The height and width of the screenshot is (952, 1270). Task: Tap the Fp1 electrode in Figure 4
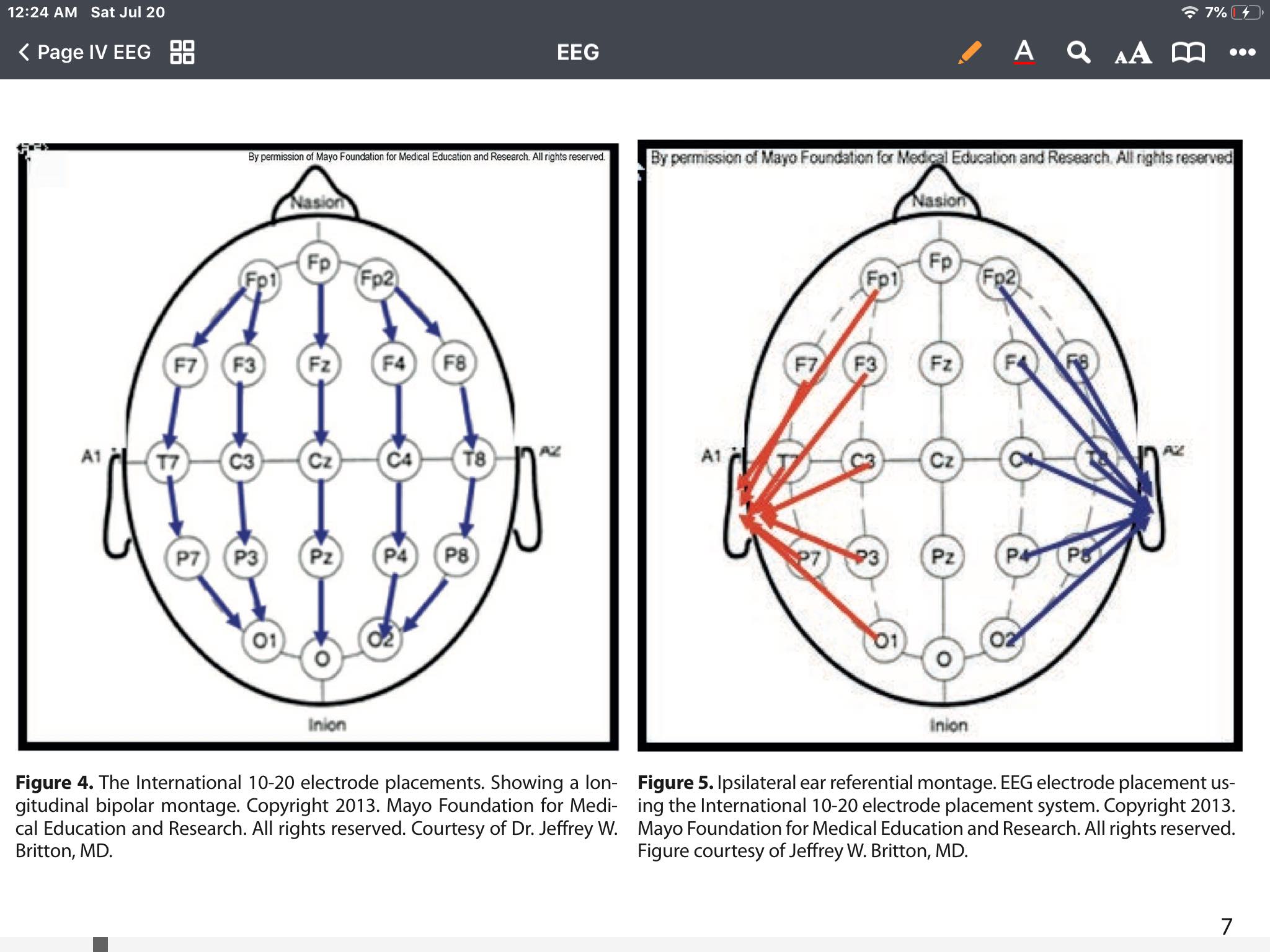click(260, 280)
